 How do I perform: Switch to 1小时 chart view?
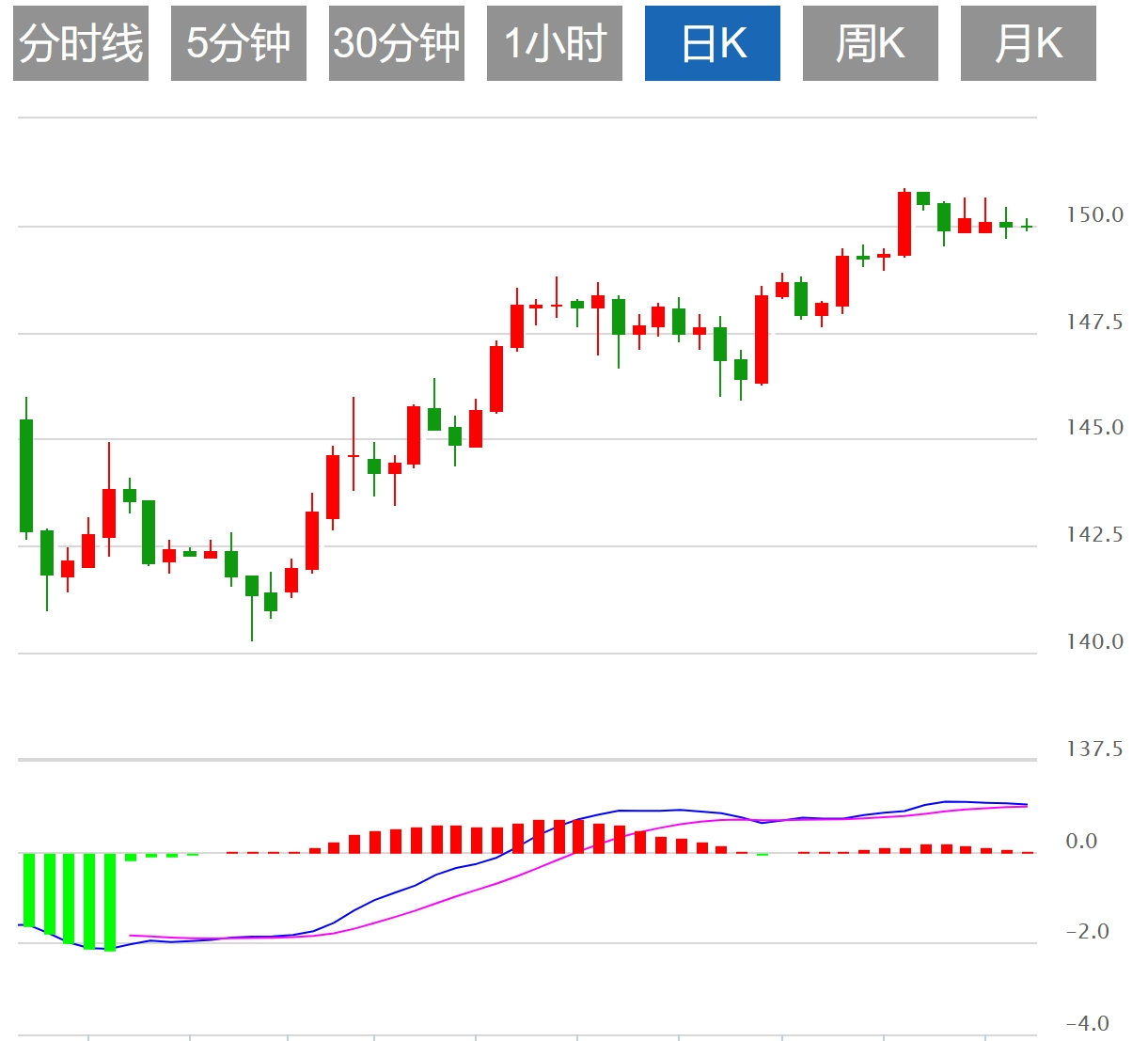click(555, 43)
